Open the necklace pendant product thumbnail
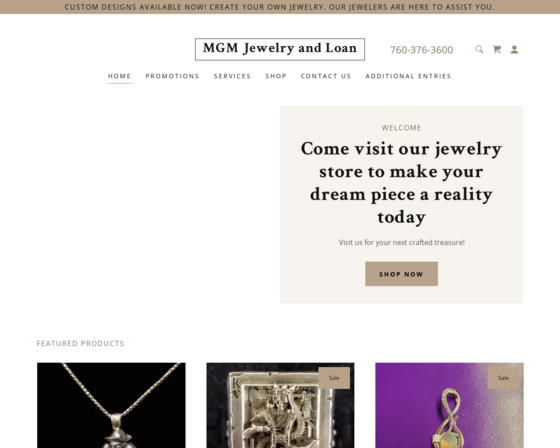Image resolution: width=560 pixels, height=448 pixels. (x=111, y=405)
